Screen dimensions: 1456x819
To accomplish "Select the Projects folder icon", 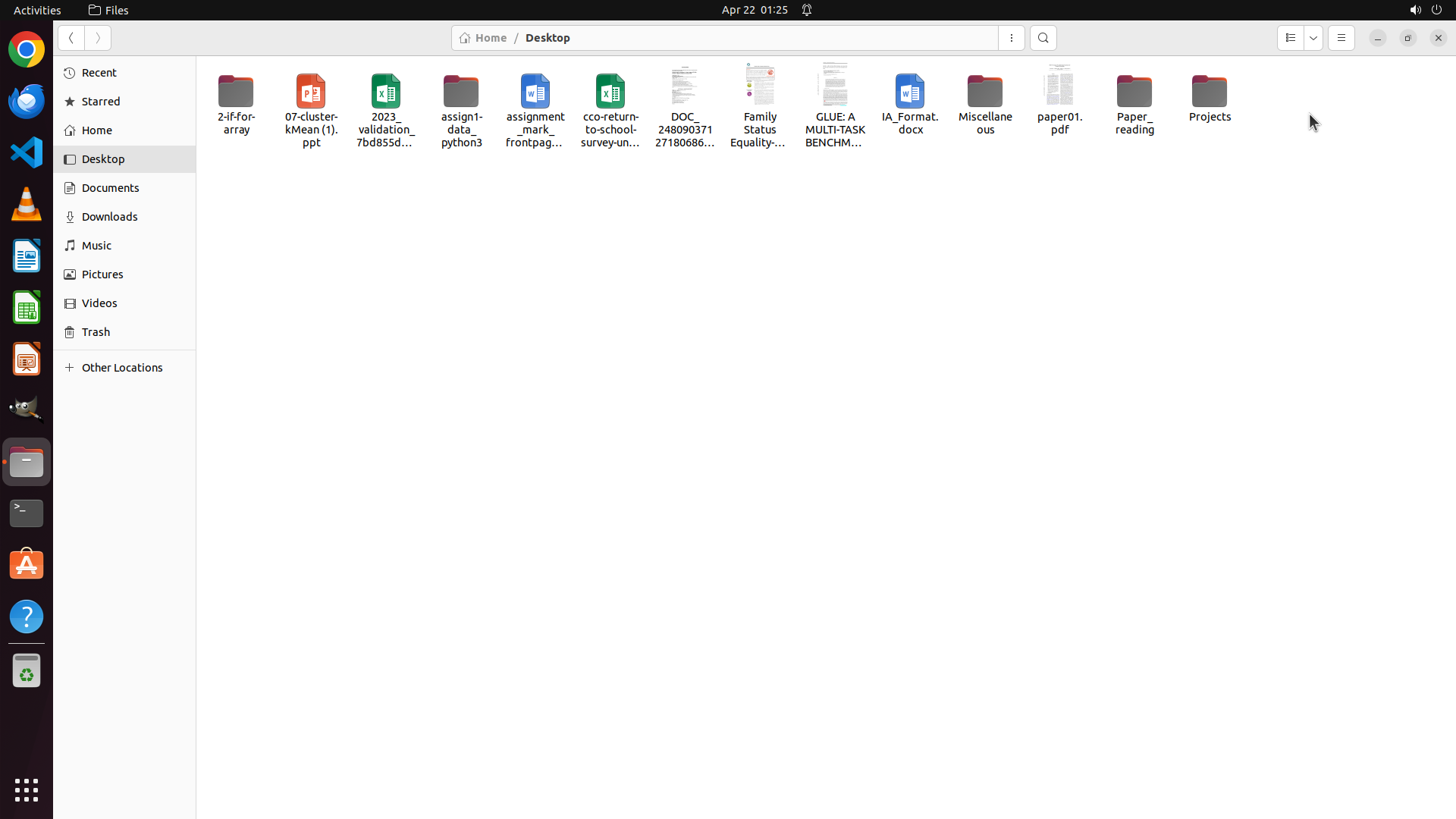I will coord(1209,93).
